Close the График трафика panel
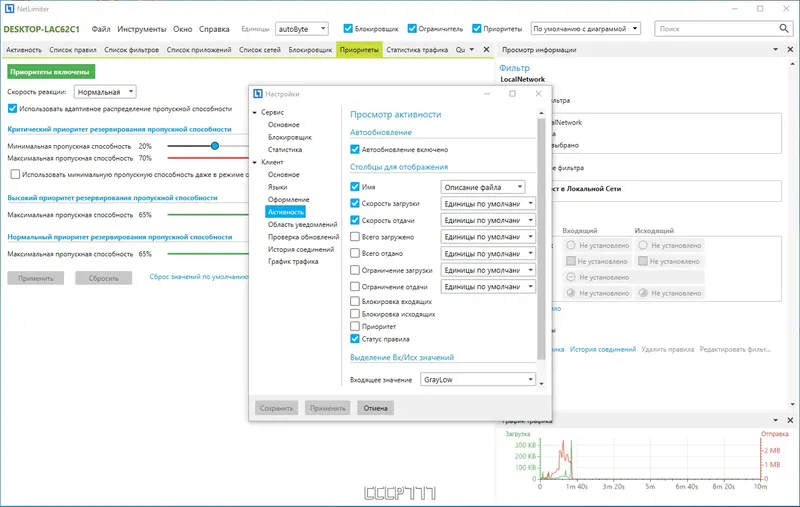 tap(790, 420)
